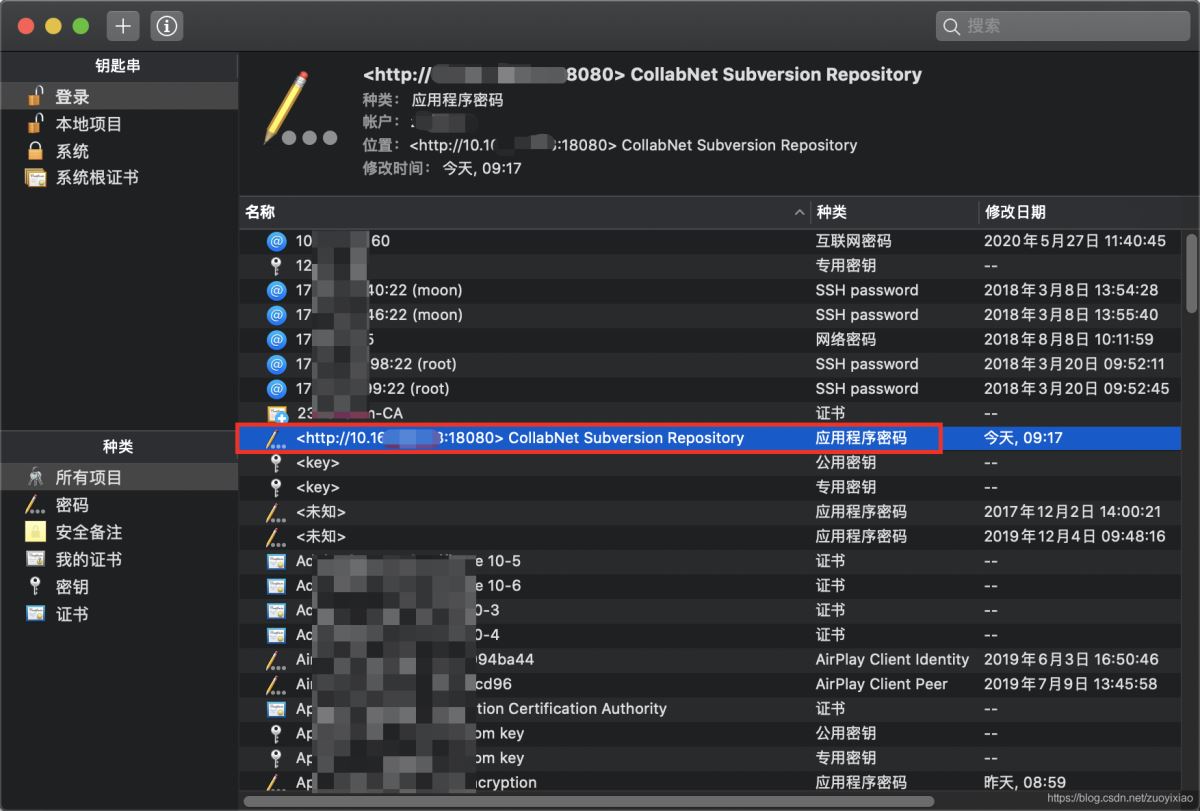Click pencil icon of AirPlay Client Peer row
The image size is (1200, 811).
(277, 684)
